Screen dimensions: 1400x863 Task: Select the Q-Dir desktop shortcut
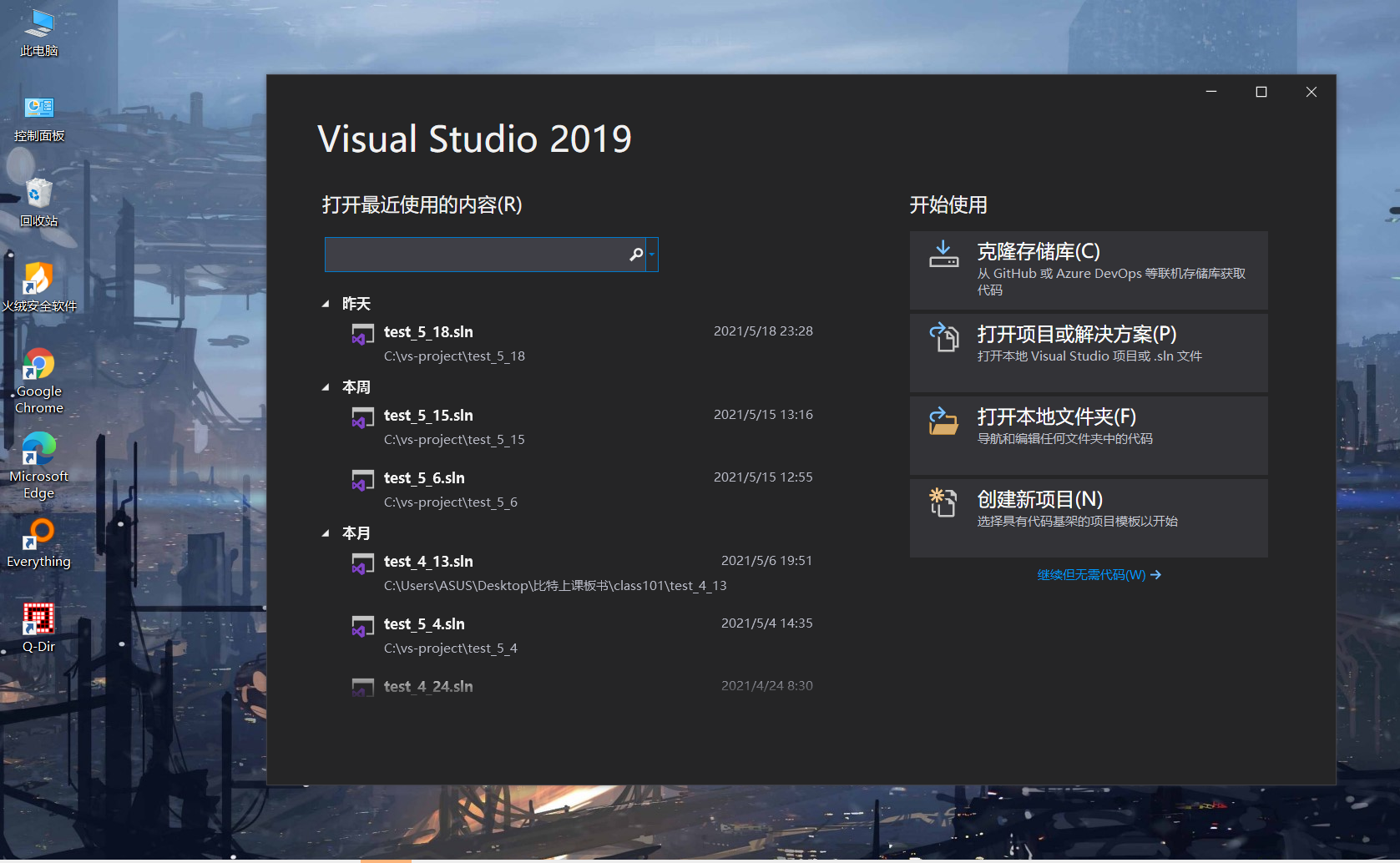39,628
